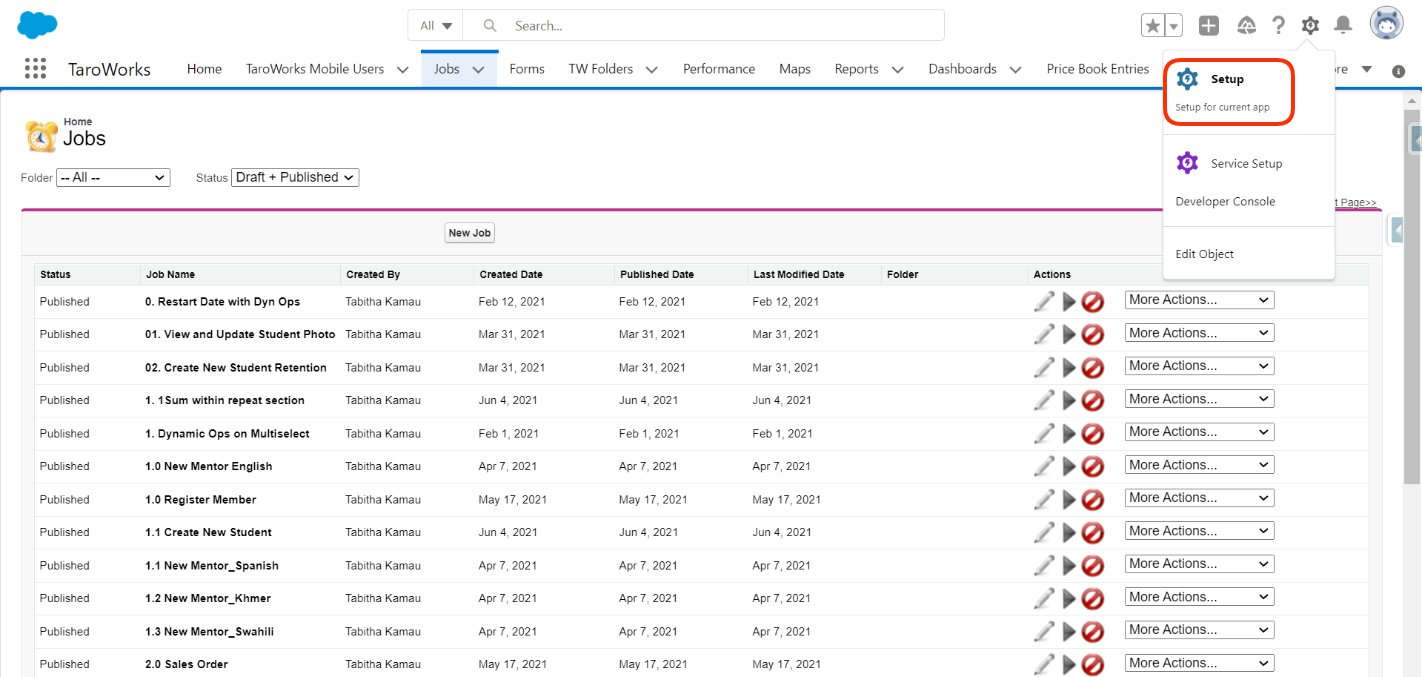Expand the Reports tab chevron

point(897,70)
